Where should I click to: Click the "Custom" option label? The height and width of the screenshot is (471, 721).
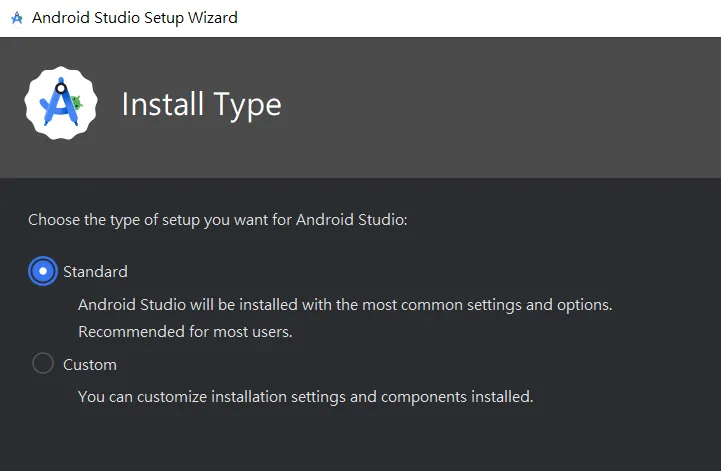[x=90, y=364]
